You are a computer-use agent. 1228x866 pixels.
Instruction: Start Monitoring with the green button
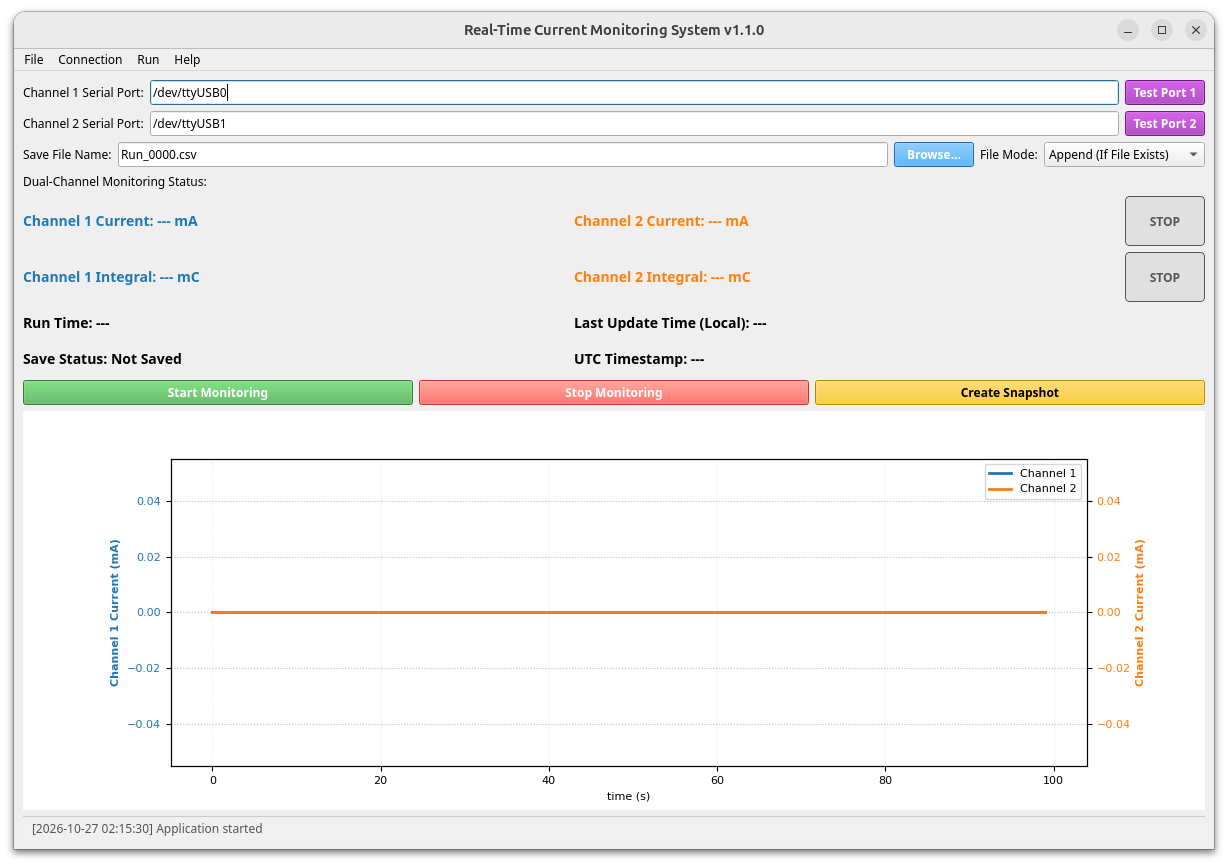pyautogui.click(x=217, y=393)
